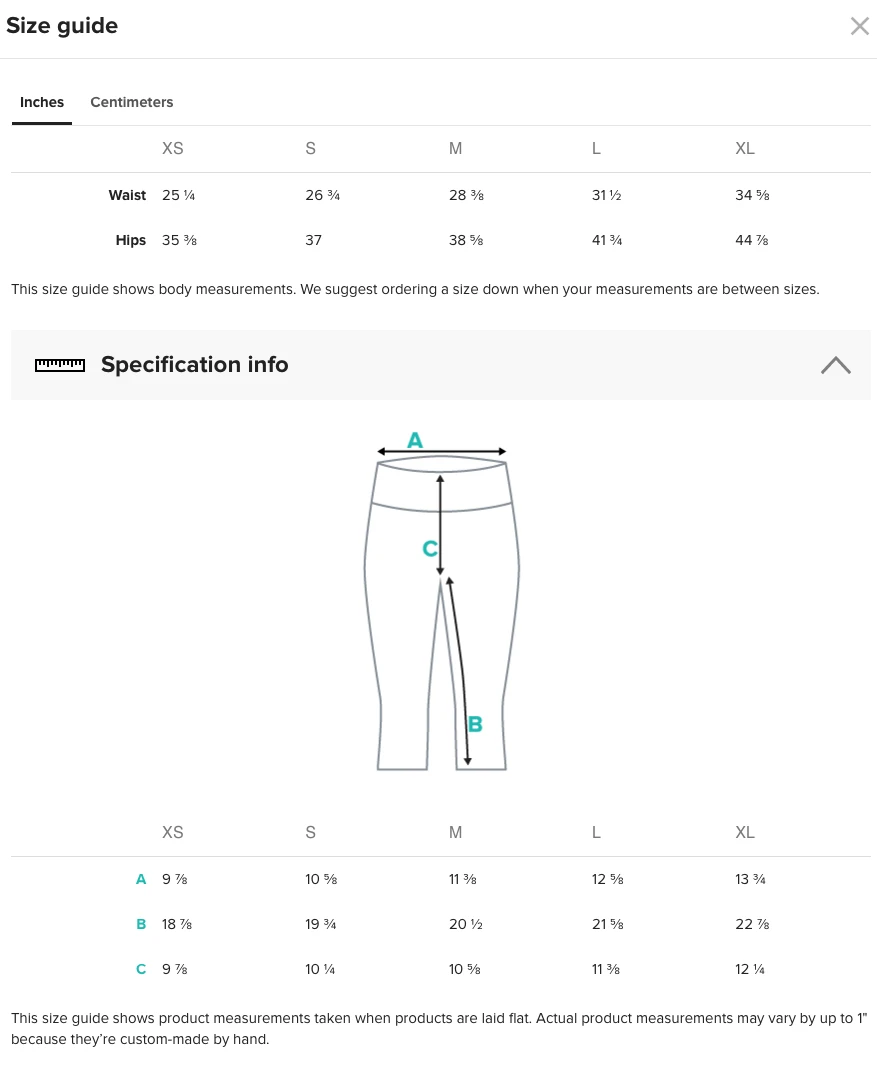This screenshot has width=877, height=1069.
Task: Collapse the Specification info section chevron
Action: [835, 365]
